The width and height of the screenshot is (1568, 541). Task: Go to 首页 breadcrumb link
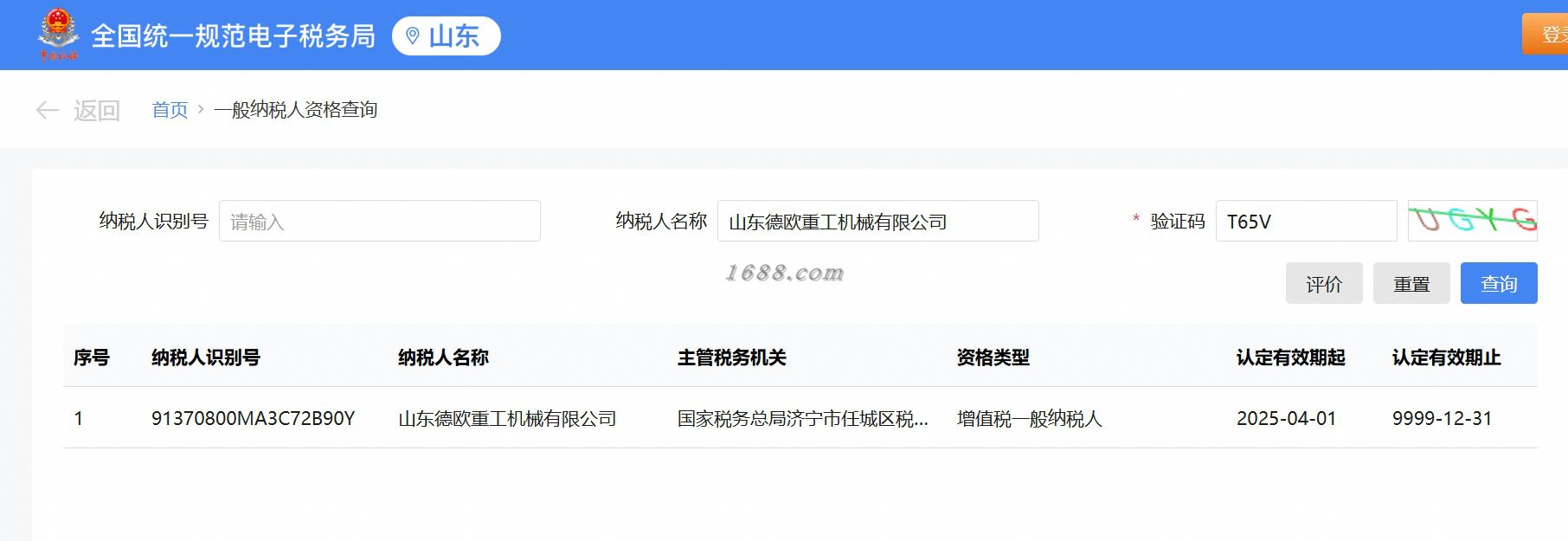click(x=170, y=110)
